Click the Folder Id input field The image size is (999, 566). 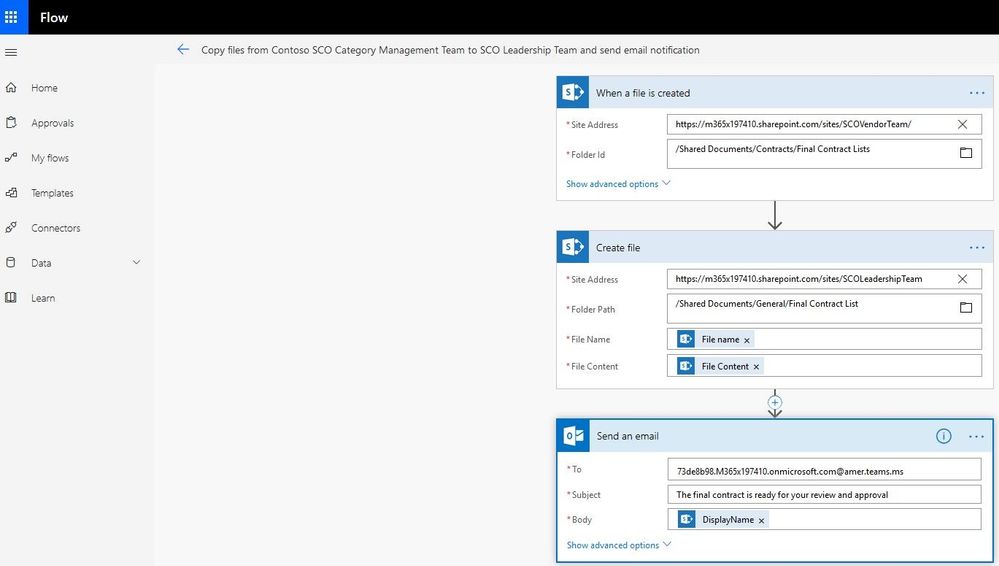click(x=824, y=154)
